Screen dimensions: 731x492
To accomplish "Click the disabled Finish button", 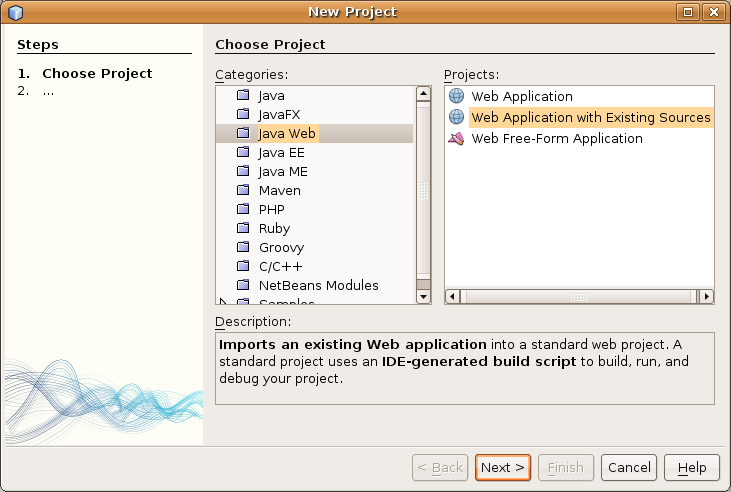I will (x=565, y=467).
